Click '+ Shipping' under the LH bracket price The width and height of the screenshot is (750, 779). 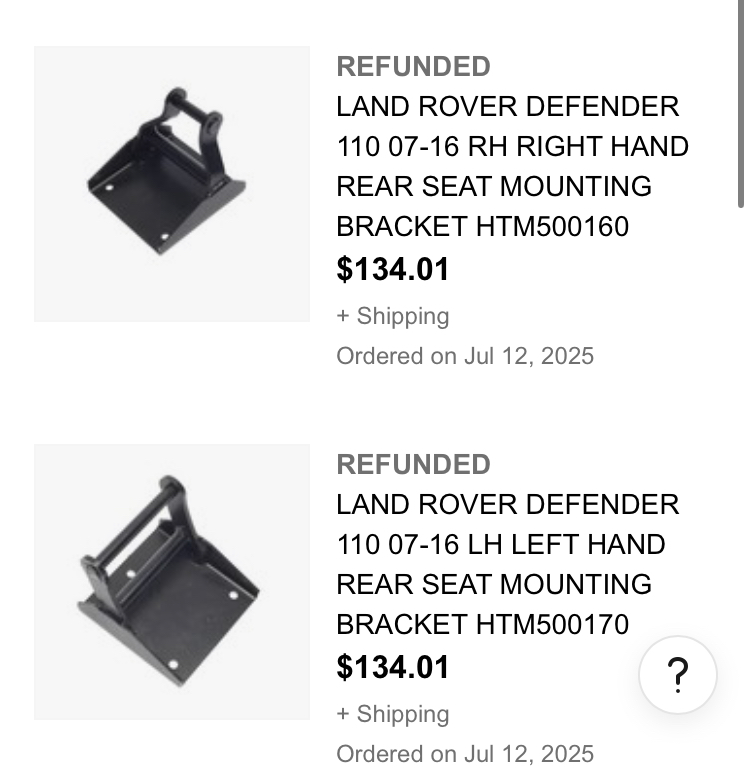point(393,714)
